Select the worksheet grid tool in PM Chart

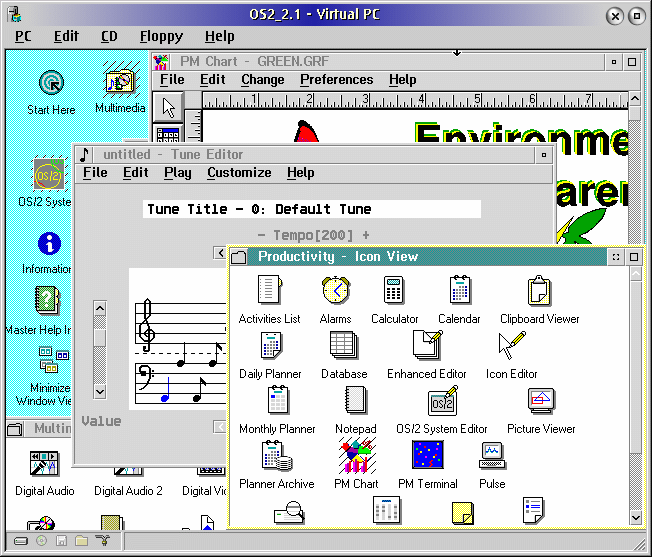[168, 134]
